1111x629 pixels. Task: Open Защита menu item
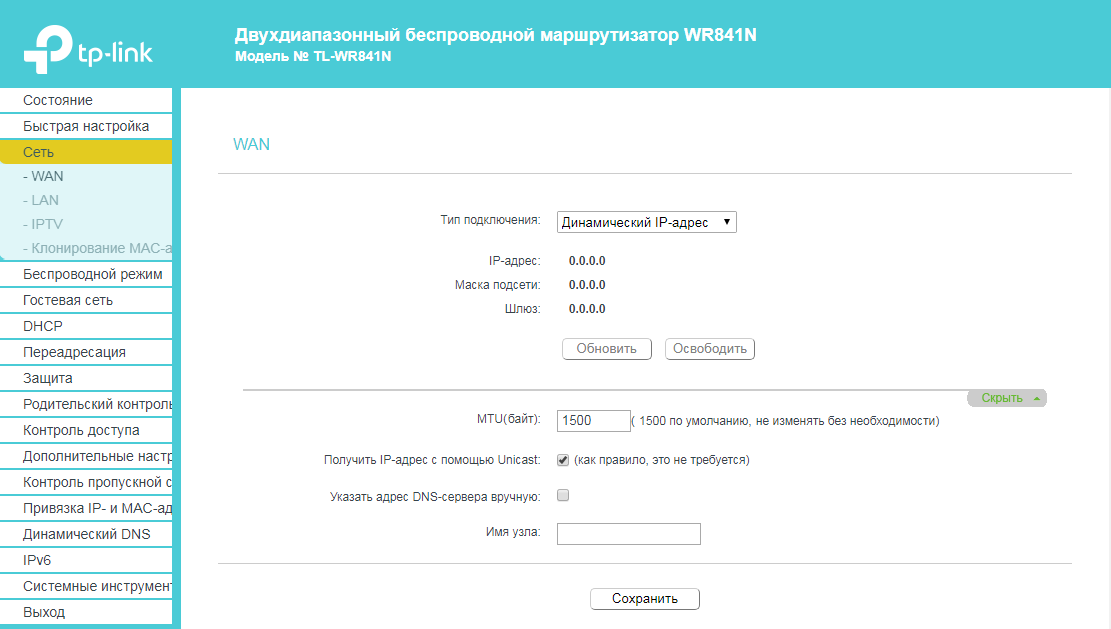tap(86, 378)
